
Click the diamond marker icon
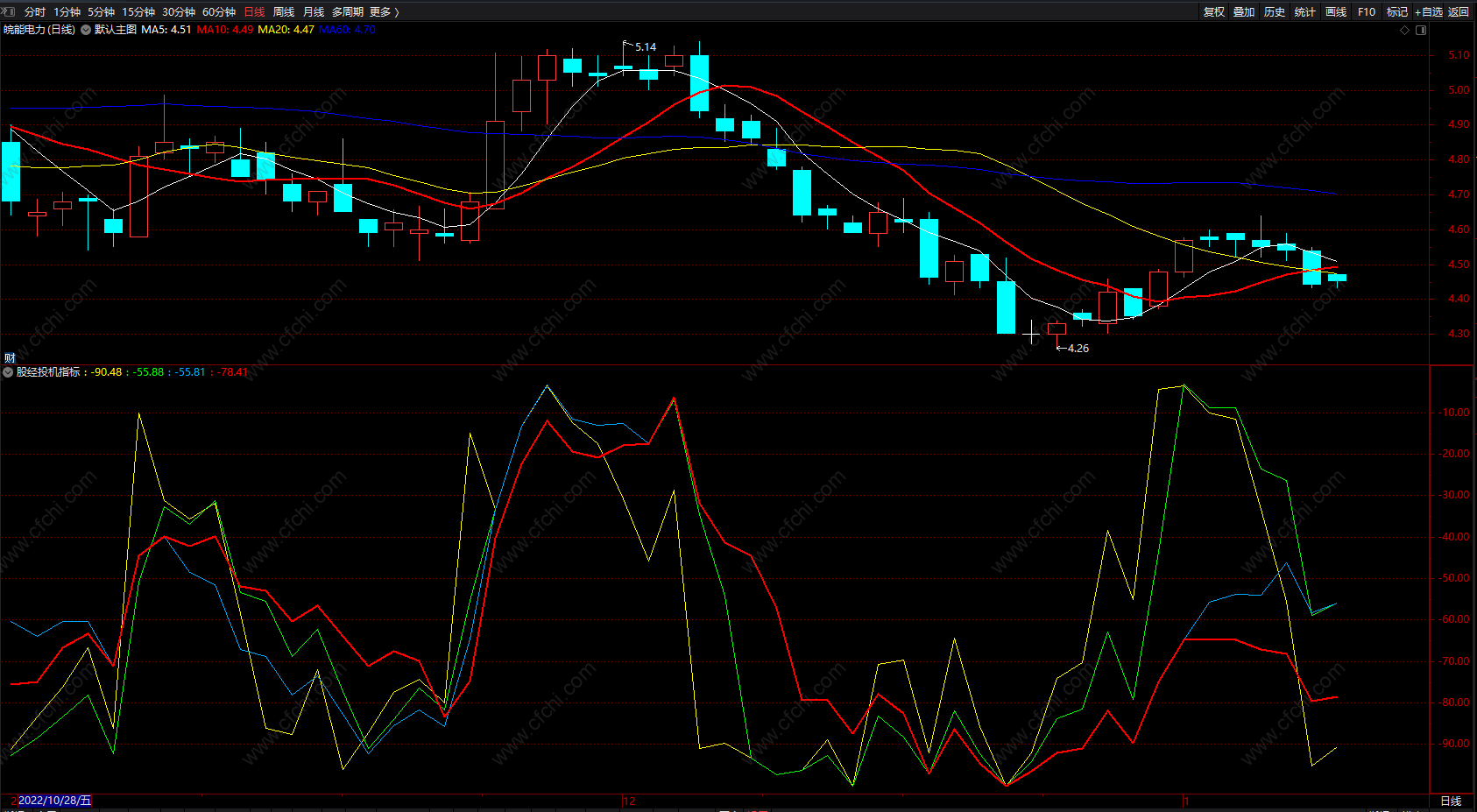[x=1405, y=30]
